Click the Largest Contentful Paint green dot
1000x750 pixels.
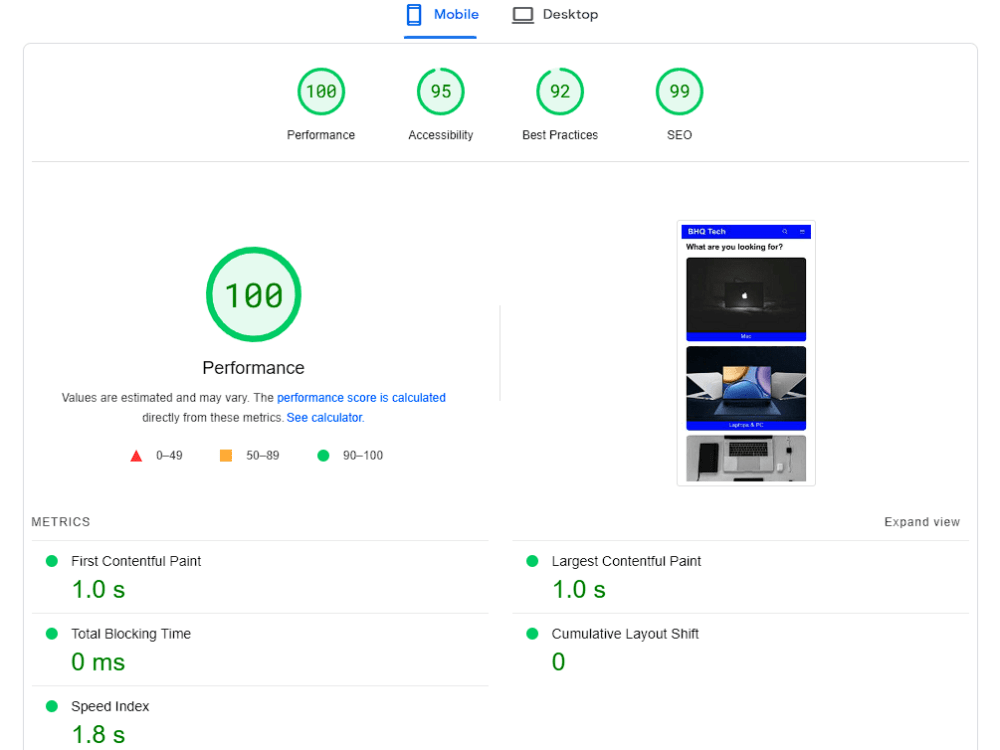[532, 561]
